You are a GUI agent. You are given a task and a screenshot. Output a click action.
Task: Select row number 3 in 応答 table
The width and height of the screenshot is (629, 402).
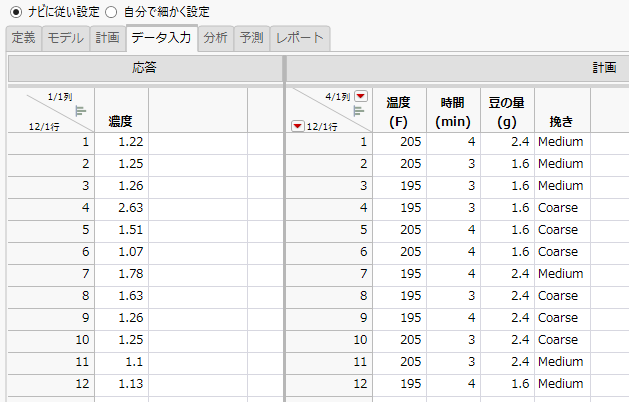click(51, 186)
